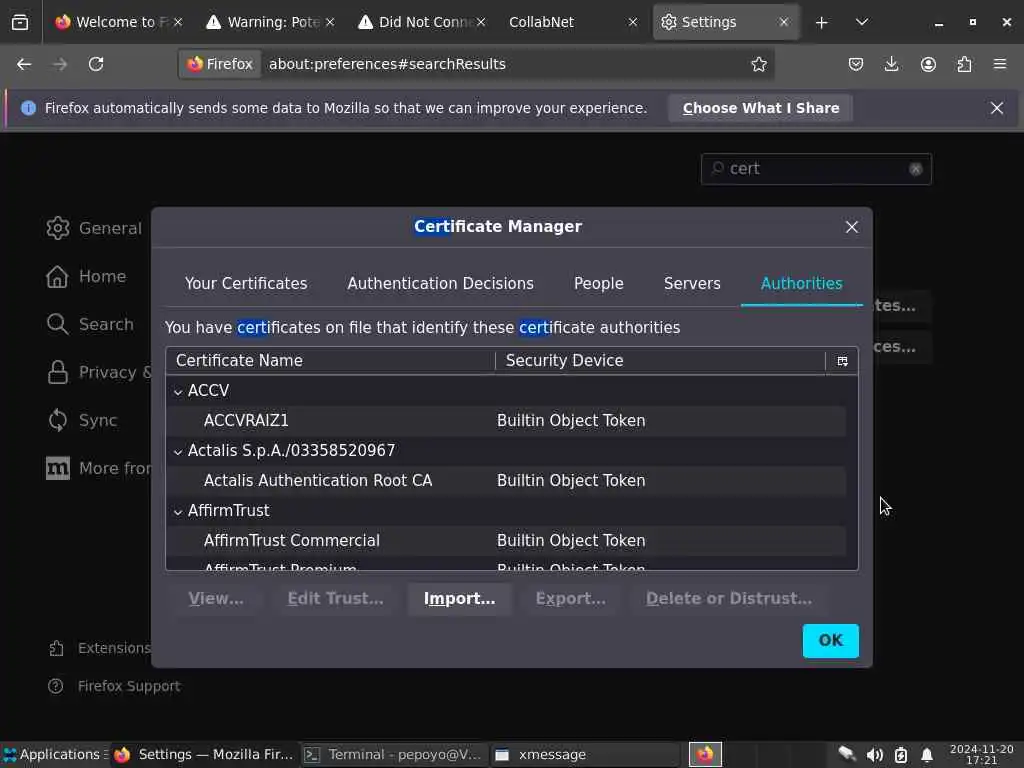Focus the settings search field
Viewport: 1024px width, 768px height.
click(x=816, y=169)
